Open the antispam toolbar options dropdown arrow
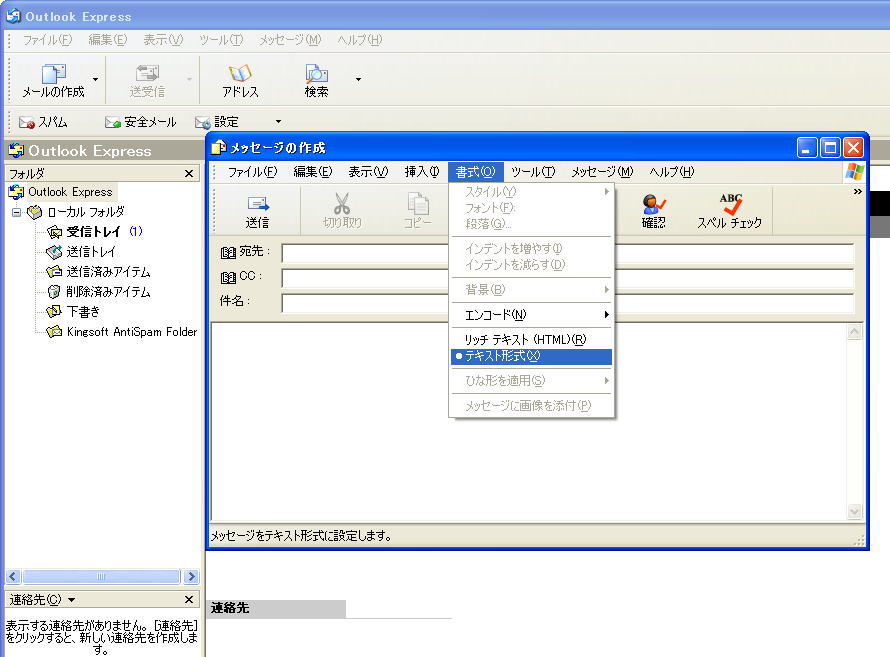 (x=278, y=122)
